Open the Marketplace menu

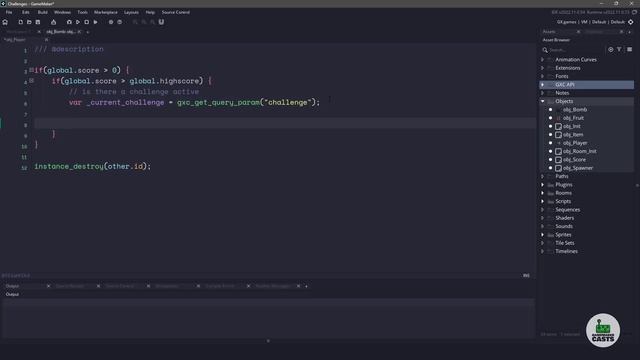[x=106, y=12]
